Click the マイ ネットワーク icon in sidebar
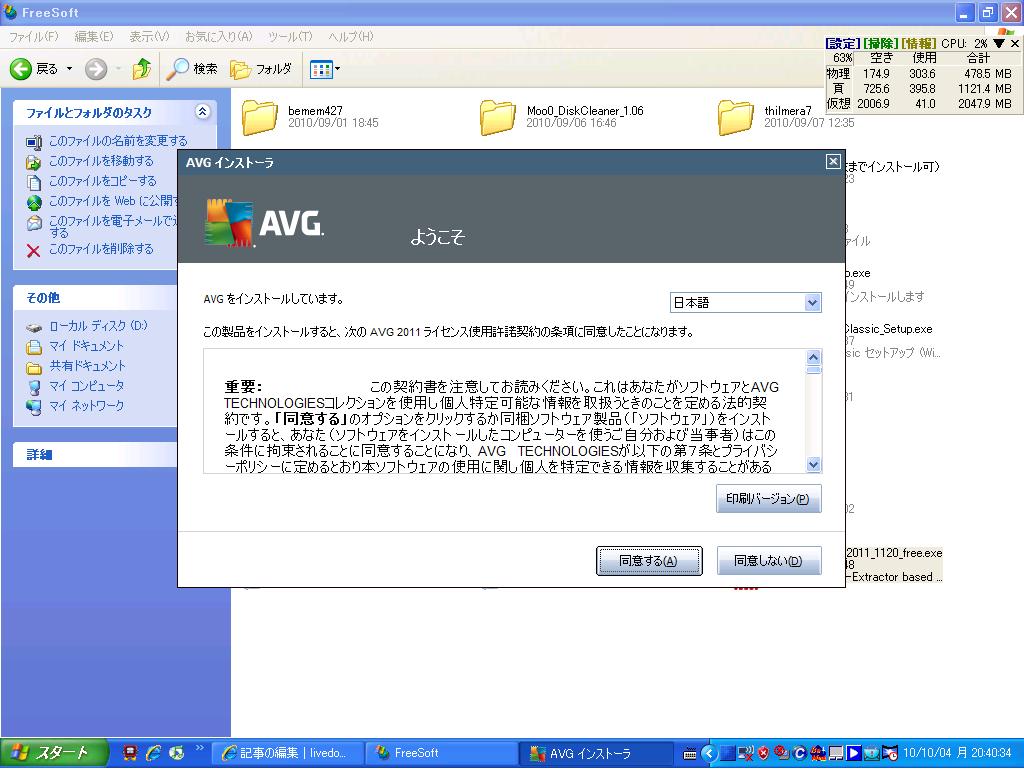 (x=34, y=407)
